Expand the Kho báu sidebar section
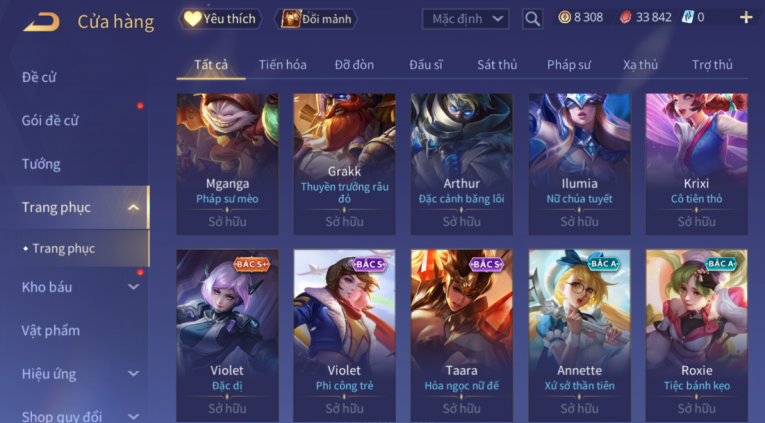The width and height of the screenshot is (765, 423). point(133,287)
